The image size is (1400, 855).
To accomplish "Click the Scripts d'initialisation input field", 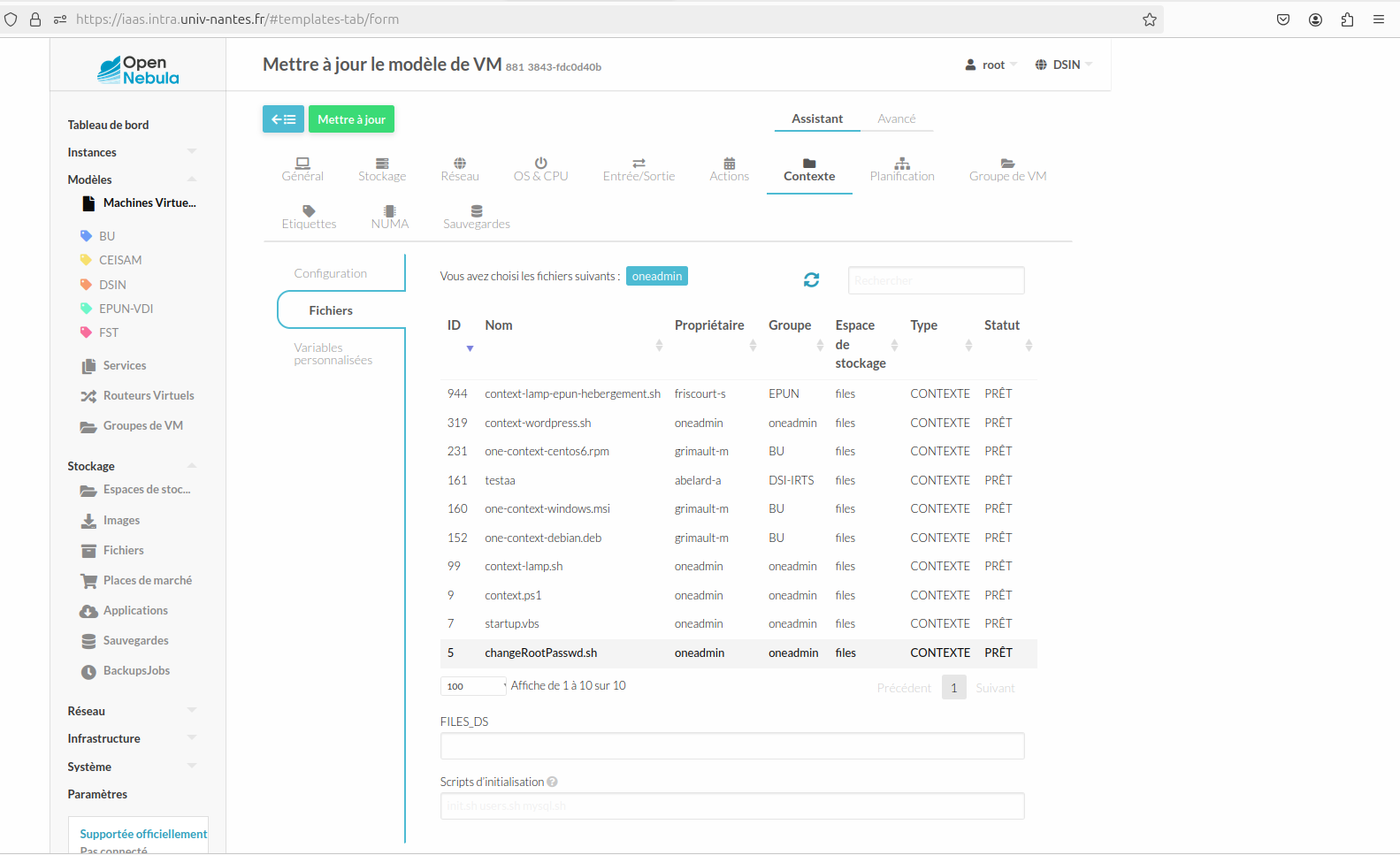I will 732,805.
